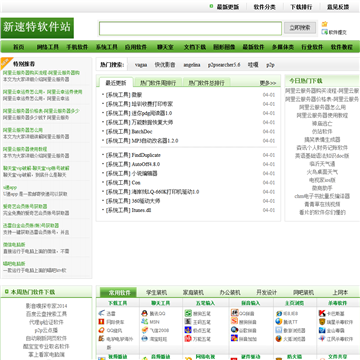Screen dimensions: 360x360
Task: Open 手机软件 in the navigation bar
Action: point(77,47)
